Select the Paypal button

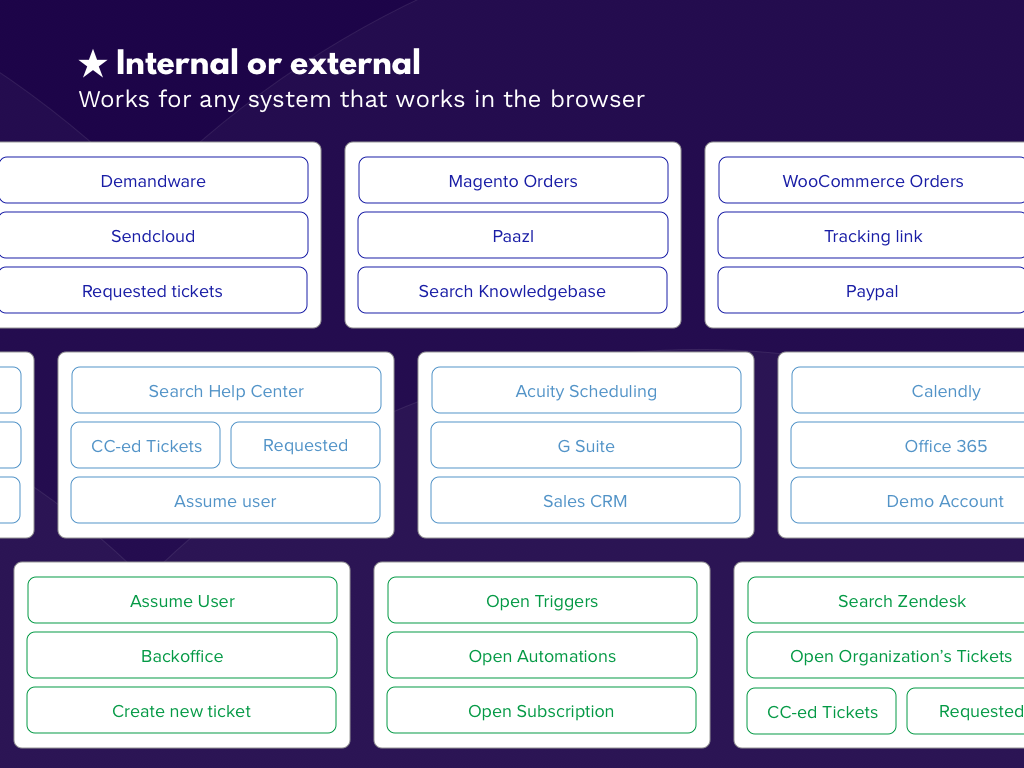click(x=872, y=291)
